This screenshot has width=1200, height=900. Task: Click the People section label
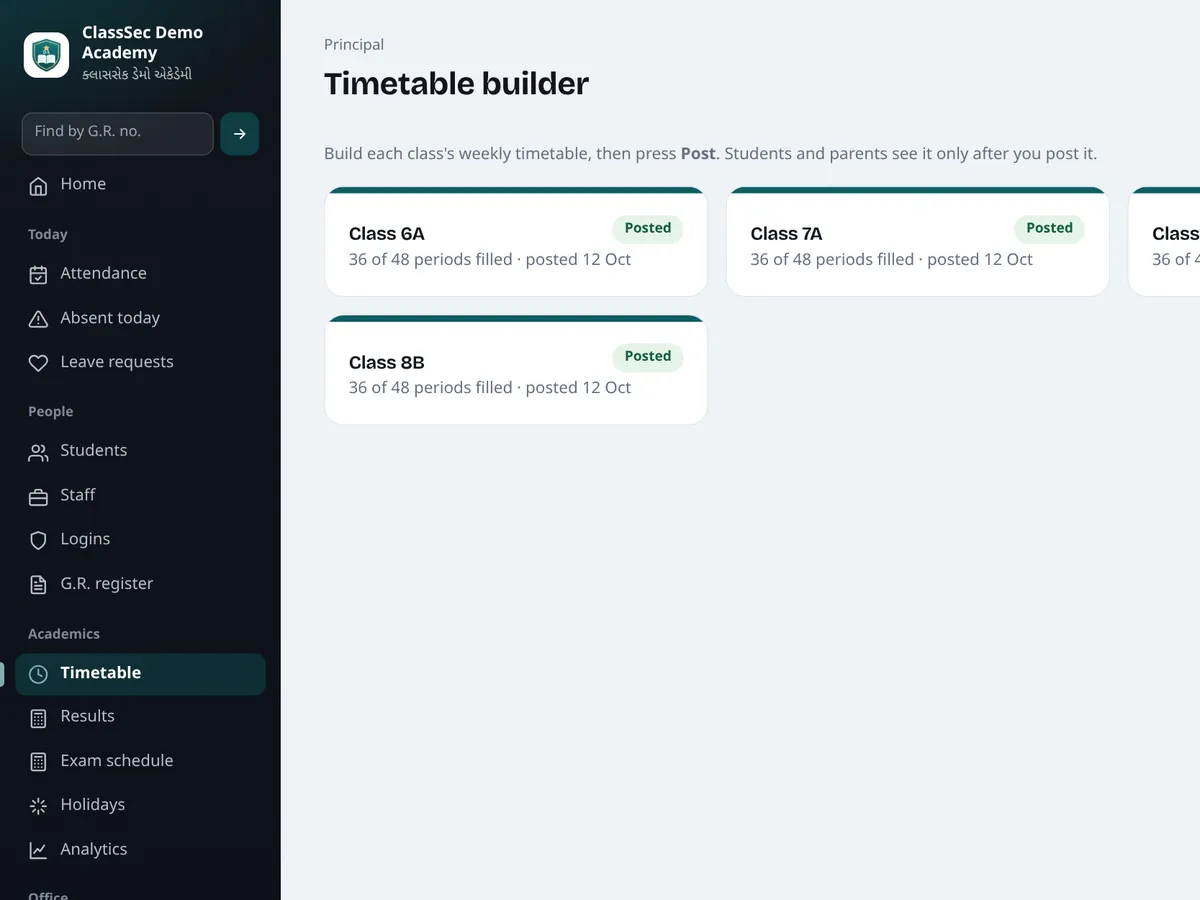(x=51, y=412)
